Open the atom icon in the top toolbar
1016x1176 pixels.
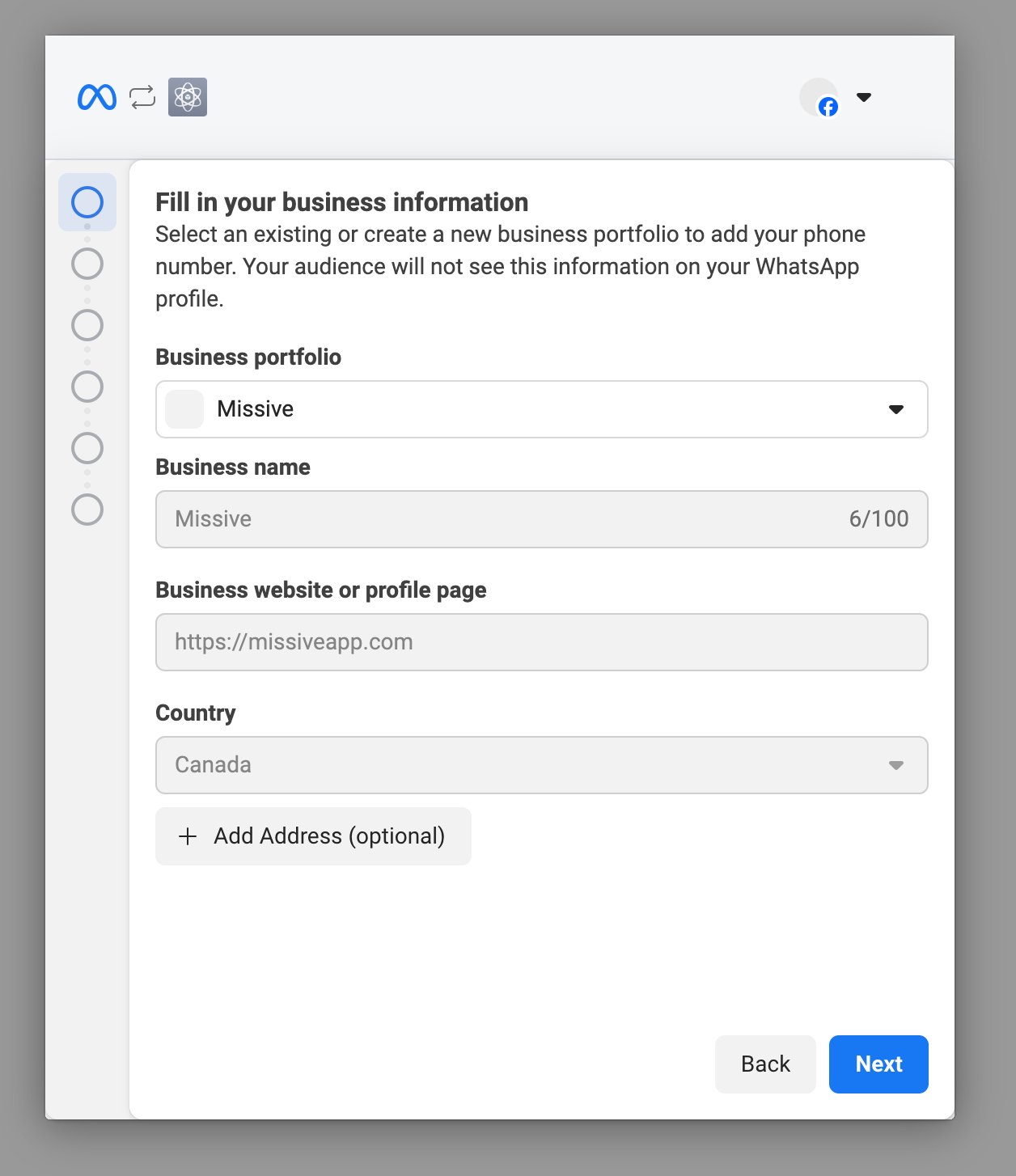pos(187,97)
